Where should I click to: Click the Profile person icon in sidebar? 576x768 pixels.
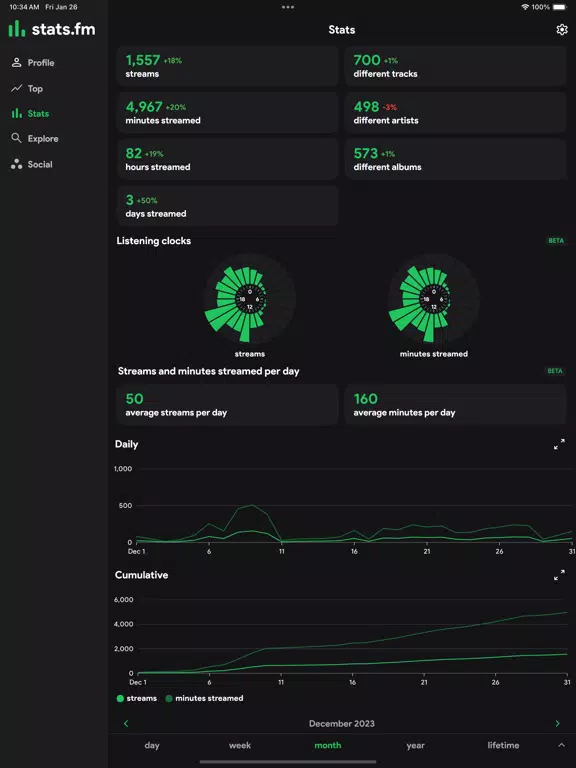tap(17, 62)
